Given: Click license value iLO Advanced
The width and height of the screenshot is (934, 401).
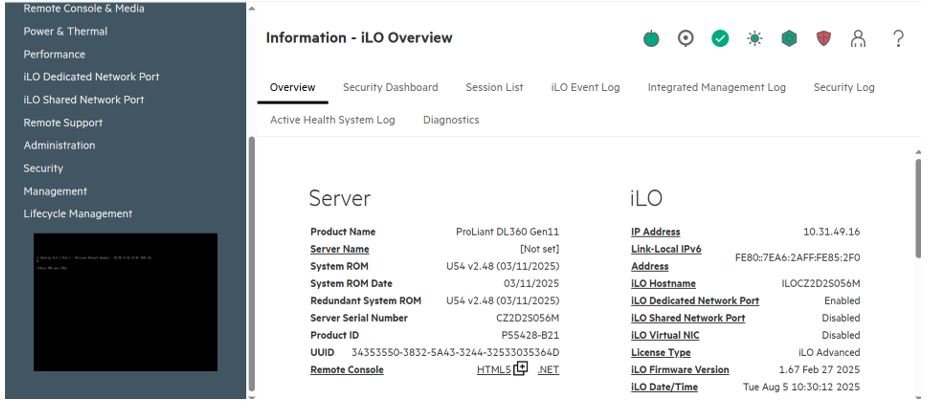Looking at the screenshot, I should click(x=829, y=353).
